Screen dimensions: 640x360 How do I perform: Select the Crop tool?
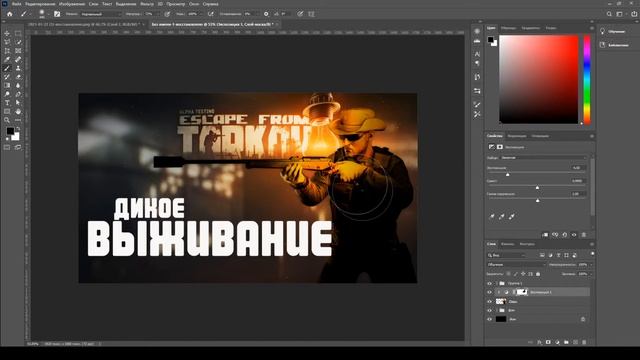pos(7,51)
